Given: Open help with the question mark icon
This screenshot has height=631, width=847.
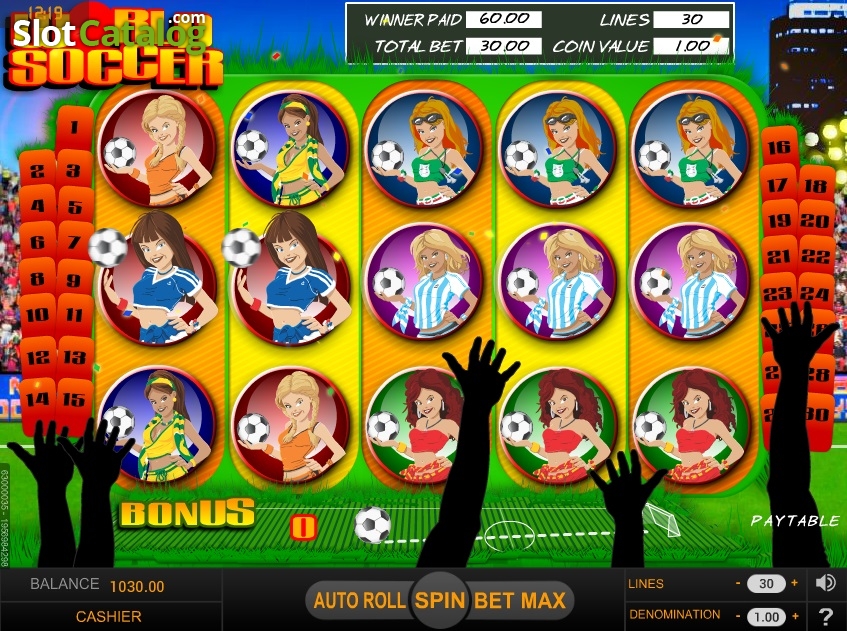Looking at the screenshot, I should tap(825, 616).
